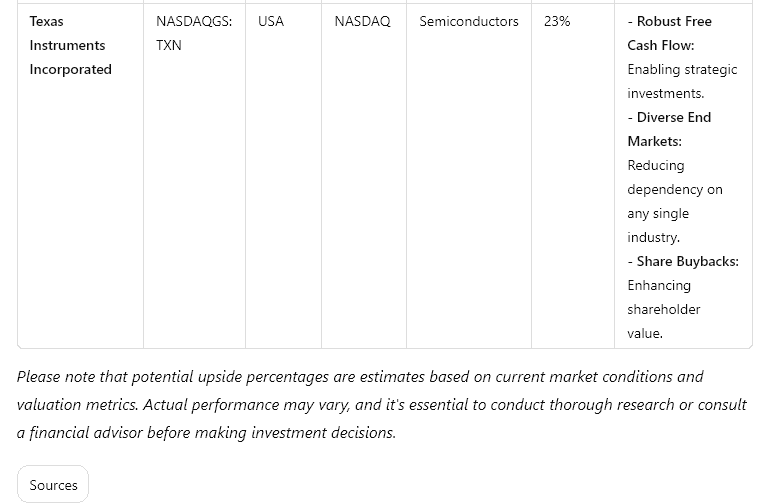Click the 'Enhancing shareholder value' text
This screenshot has height=503, width=763.
(664, 309)
